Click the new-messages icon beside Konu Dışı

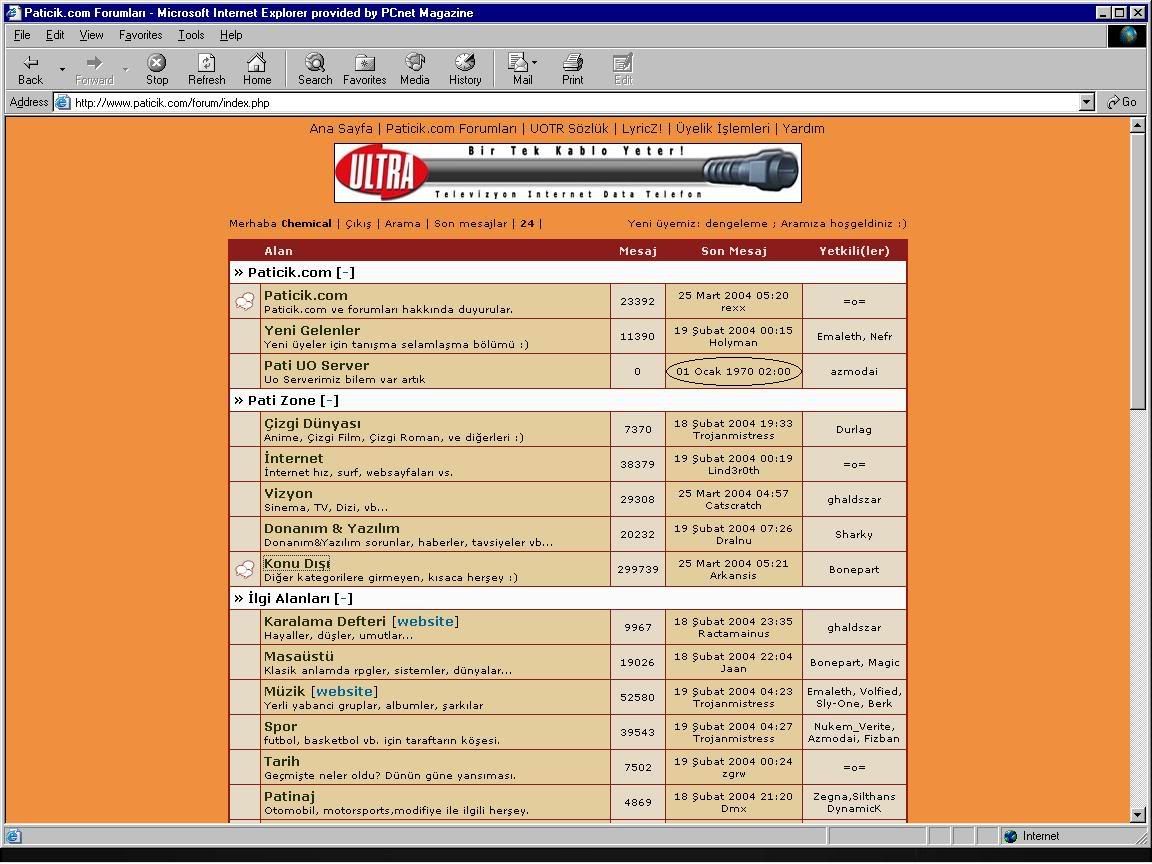pos(245,569)
